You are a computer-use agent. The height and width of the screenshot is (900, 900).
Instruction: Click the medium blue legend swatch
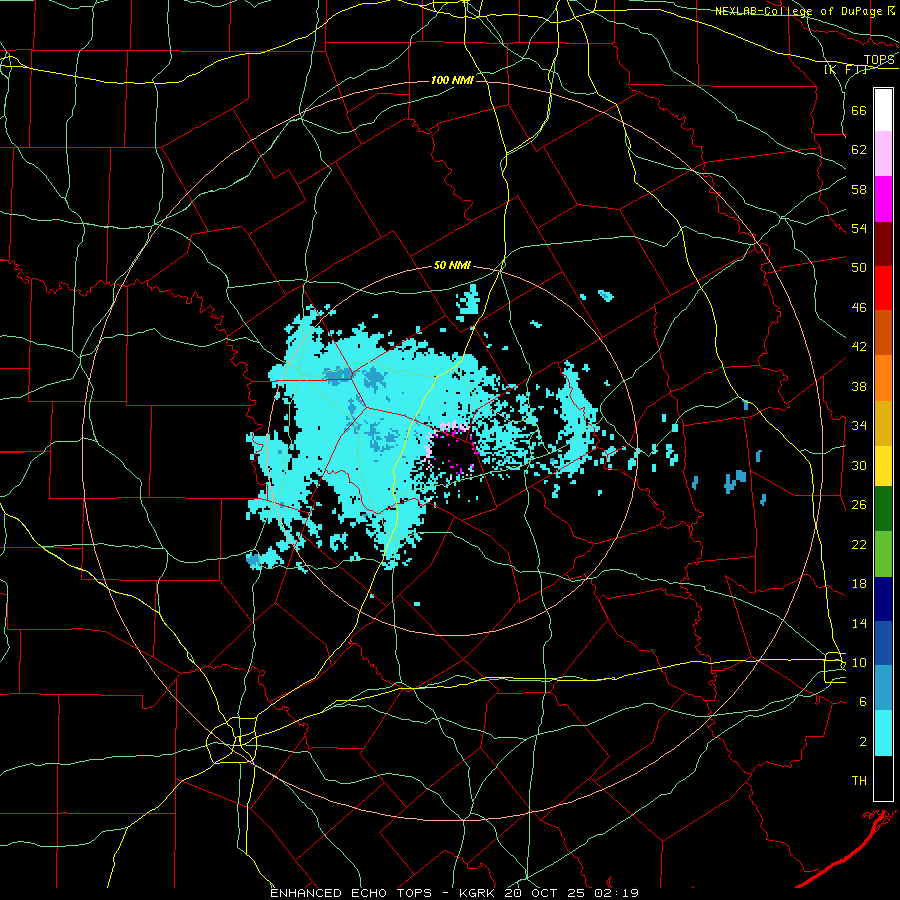(x=883, y=643)
